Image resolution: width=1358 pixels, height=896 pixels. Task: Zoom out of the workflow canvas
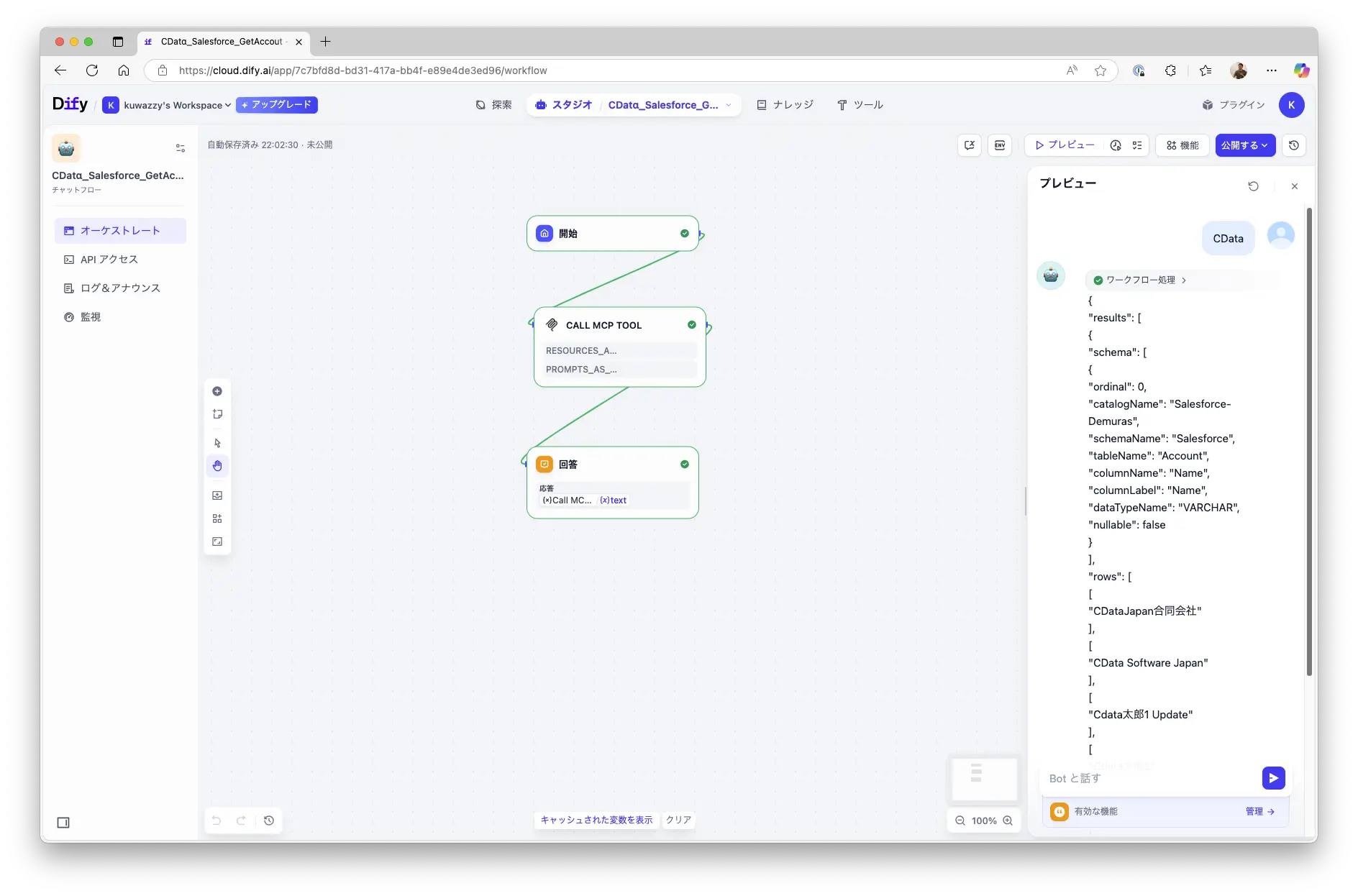(x=960, y=820)
